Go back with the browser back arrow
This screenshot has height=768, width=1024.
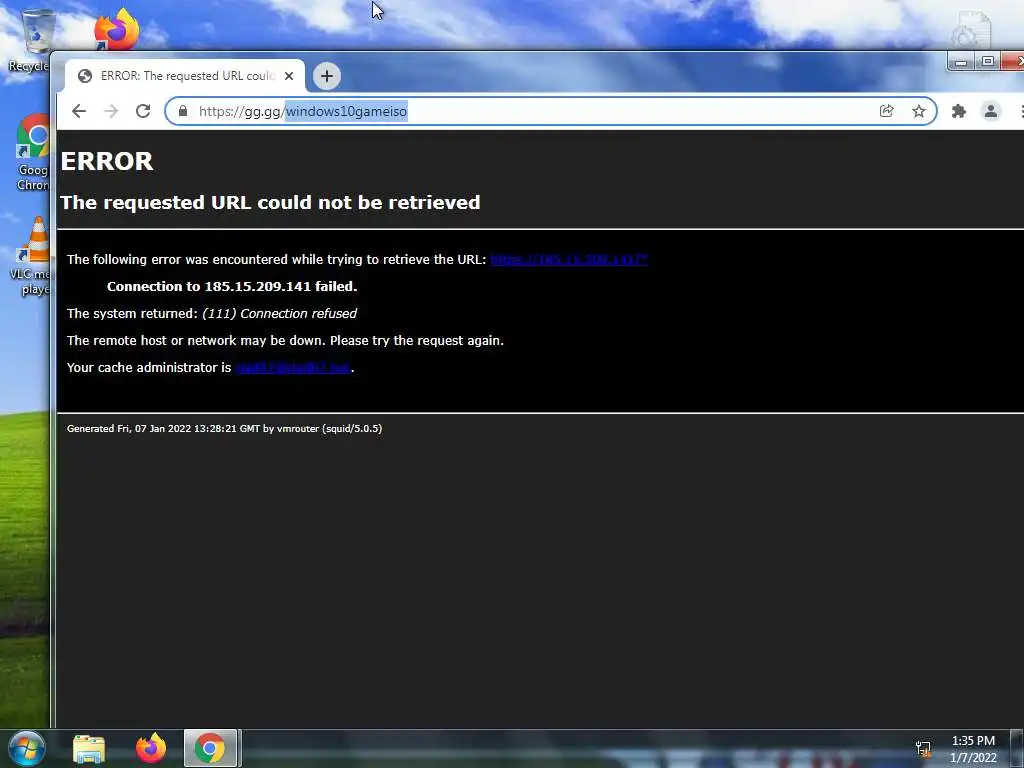point(79,111)
